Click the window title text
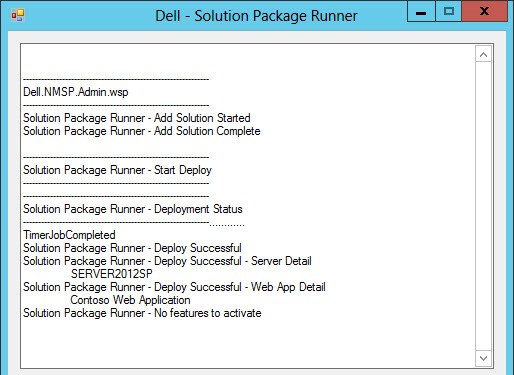The width and height of the screenshot is (514, 375). pyautogui.click(x=256, y=16)
